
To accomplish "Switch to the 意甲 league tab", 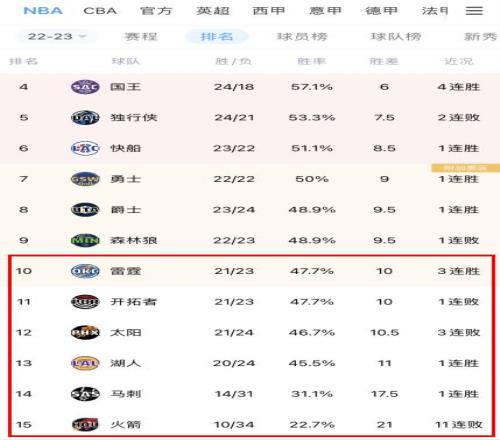I will (x=325, y=11).
